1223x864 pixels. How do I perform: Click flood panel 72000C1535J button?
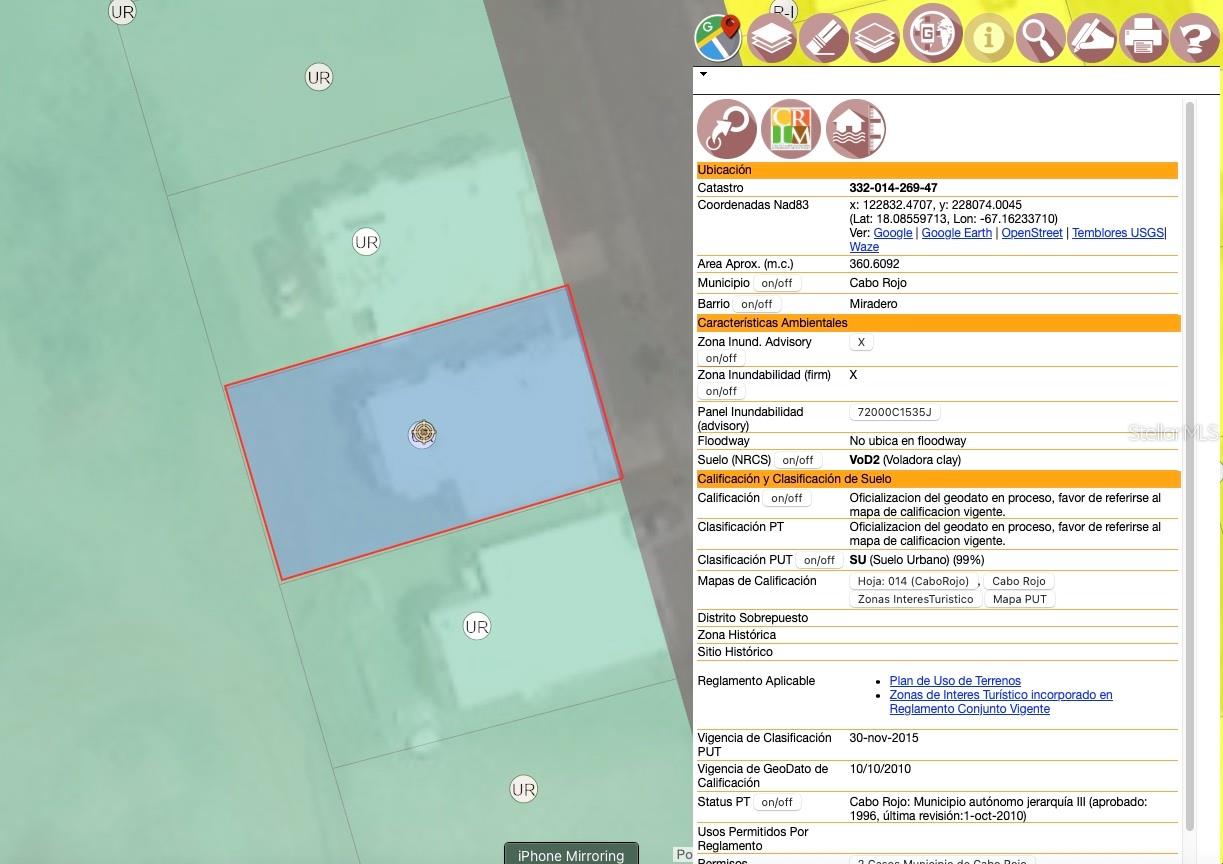pos(894,412)
